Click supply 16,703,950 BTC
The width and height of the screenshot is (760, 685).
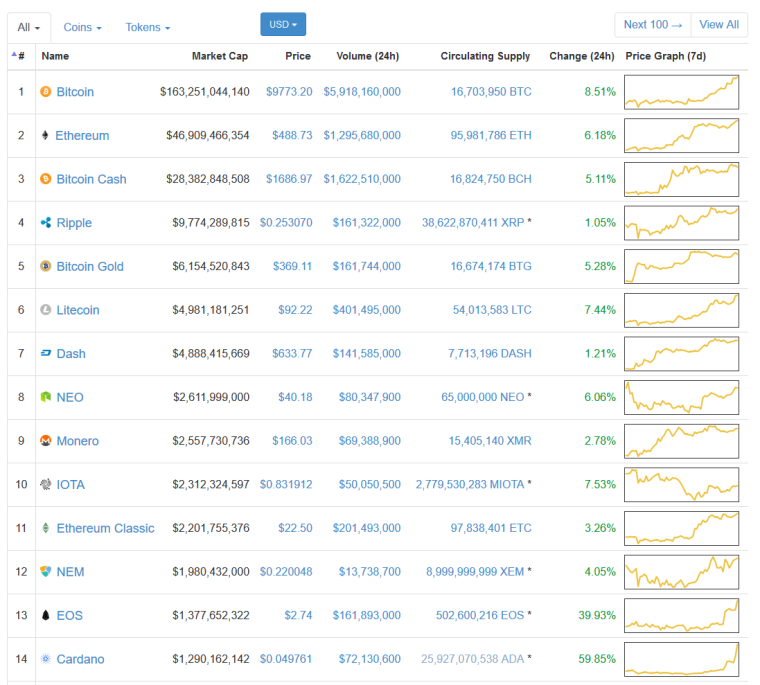[x=491, y=92]
